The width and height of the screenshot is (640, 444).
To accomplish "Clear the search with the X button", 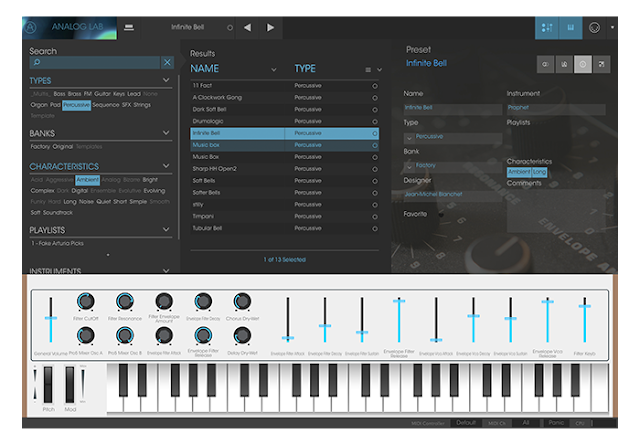I will click(167, 62).
